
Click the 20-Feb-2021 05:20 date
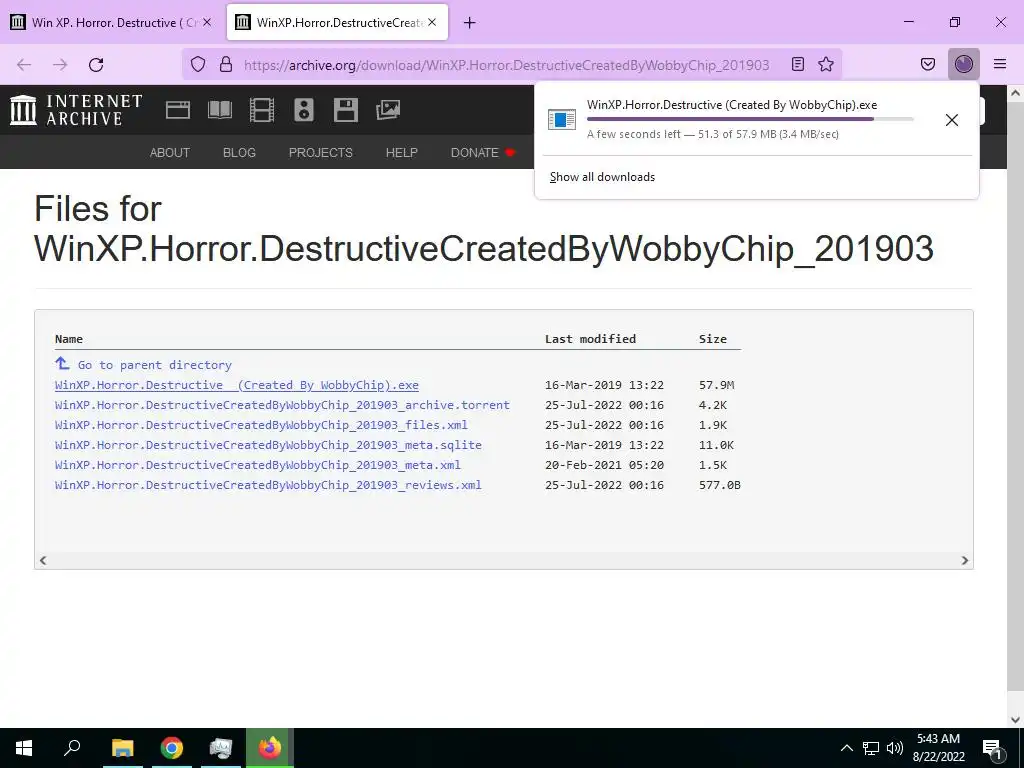604,465
